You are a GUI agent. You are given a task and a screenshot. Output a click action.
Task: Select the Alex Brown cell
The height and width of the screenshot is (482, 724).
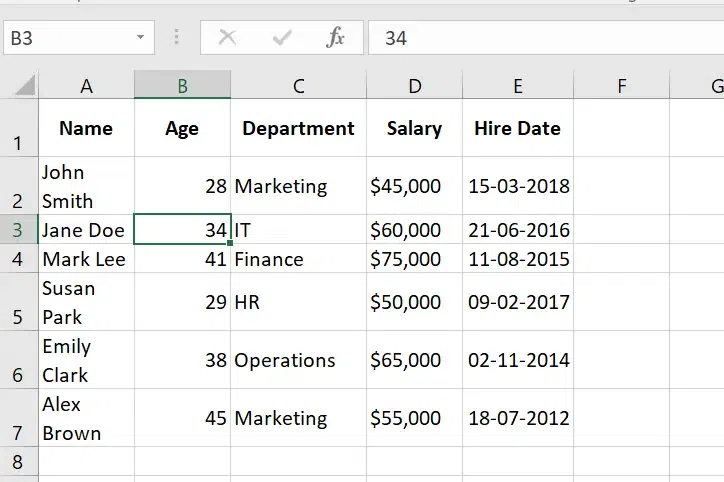click(86, 418)
